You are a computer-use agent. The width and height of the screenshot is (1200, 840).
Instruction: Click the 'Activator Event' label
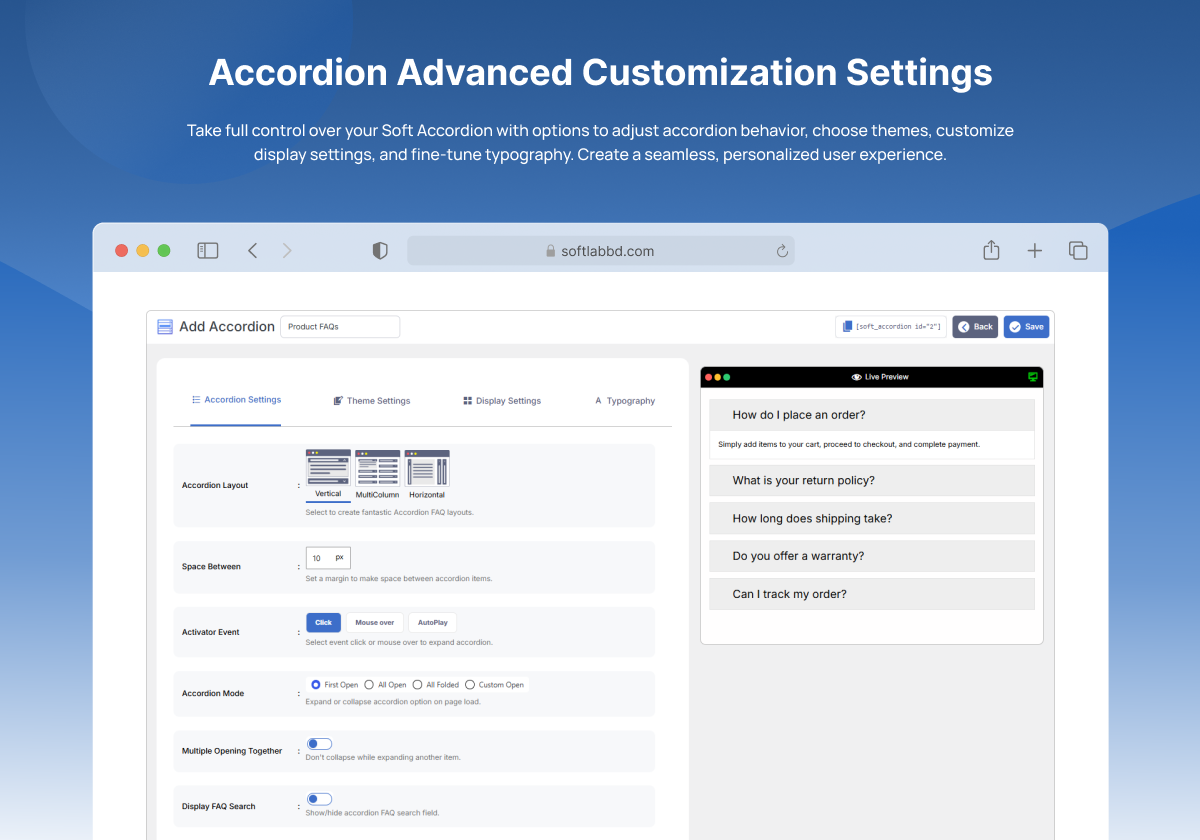coord(211,632)
